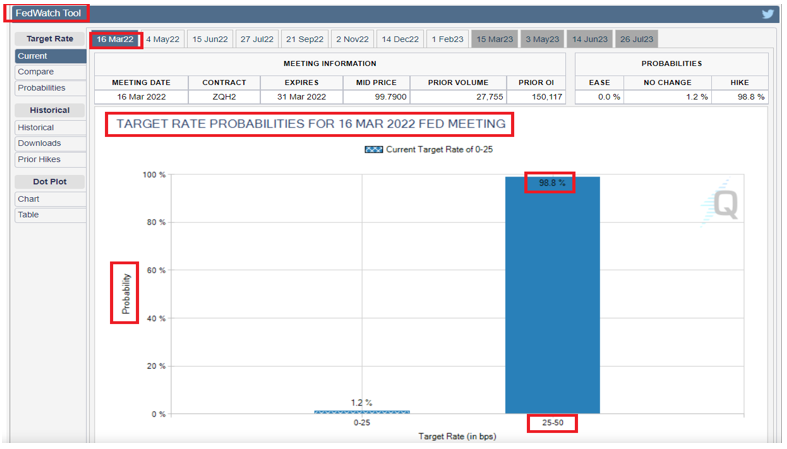The width and height of the screenshot is (787, 449).
Task: Open the Downloads sidebar item
Action: tap(50, 143)
